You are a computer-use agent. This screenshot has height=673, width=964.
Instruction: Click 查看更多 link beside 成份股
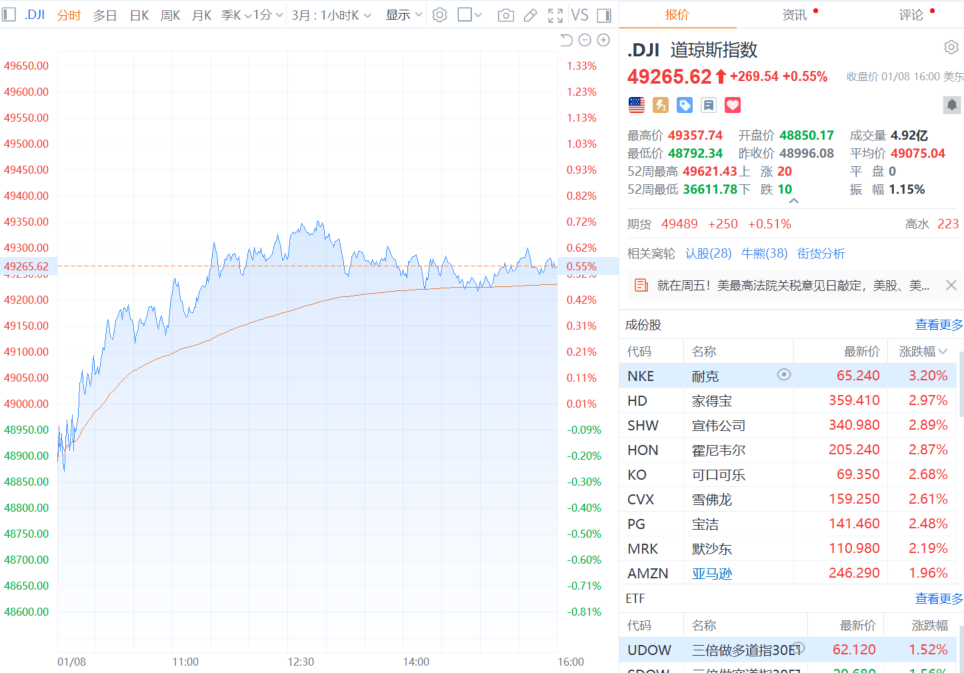point(938,325)
